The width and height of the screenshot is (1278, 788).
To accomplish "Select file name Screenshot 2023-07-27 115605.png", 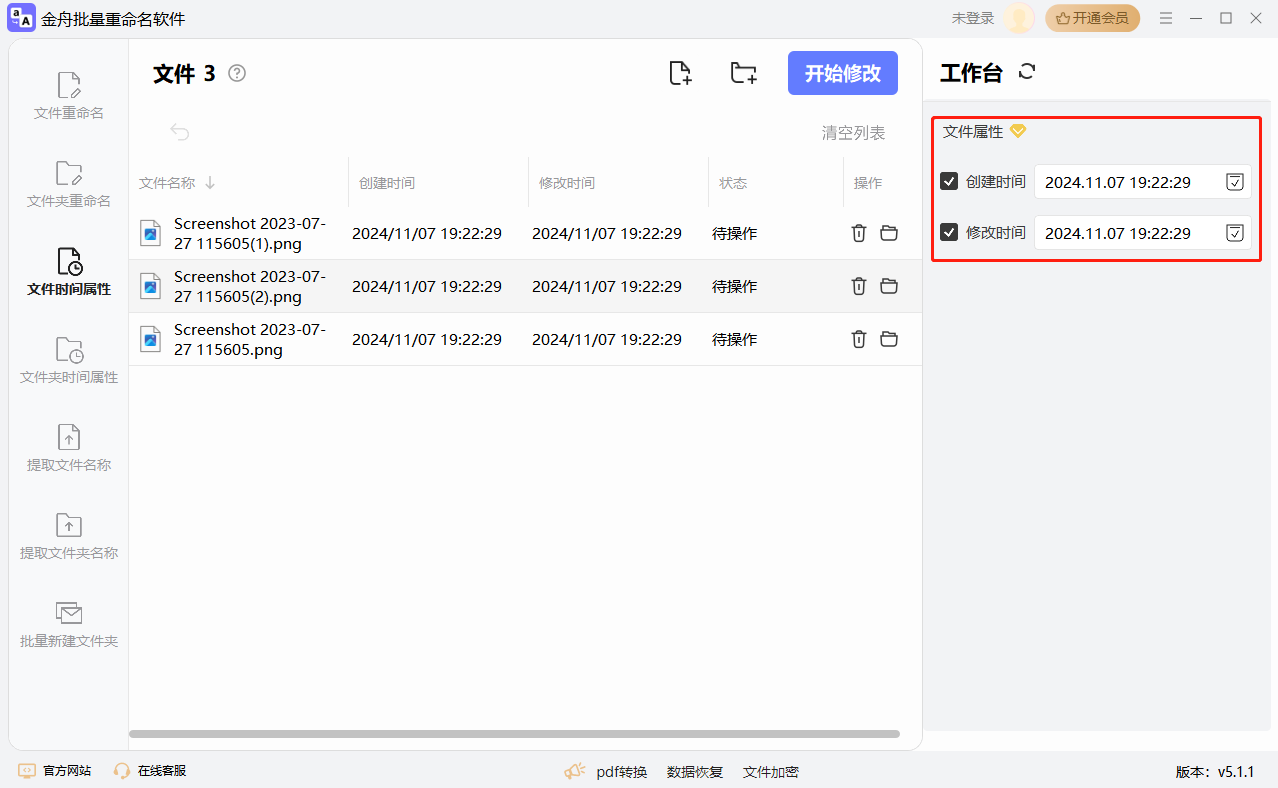I will coord(250,339).
